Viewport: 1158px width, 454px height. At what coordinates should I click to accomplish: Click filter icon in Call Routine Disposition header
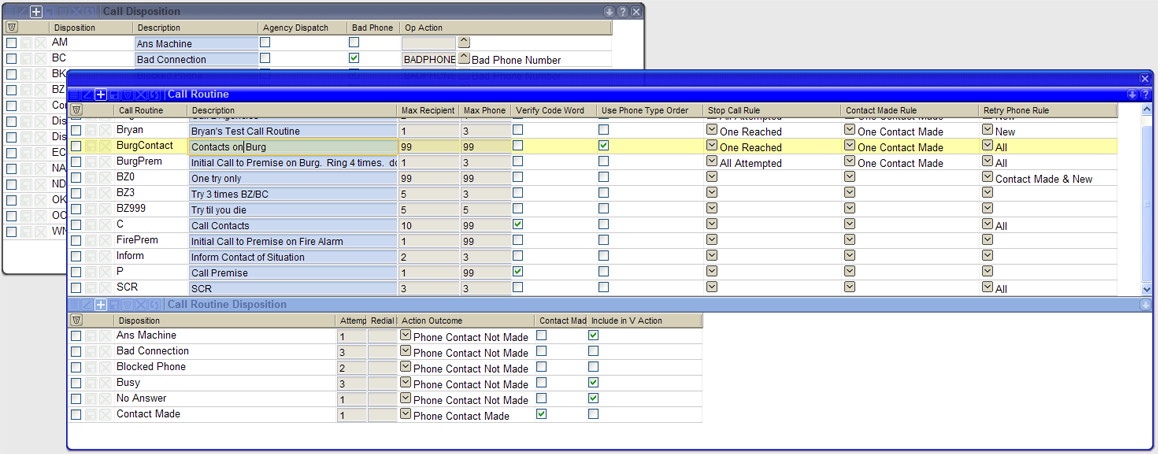76,320
